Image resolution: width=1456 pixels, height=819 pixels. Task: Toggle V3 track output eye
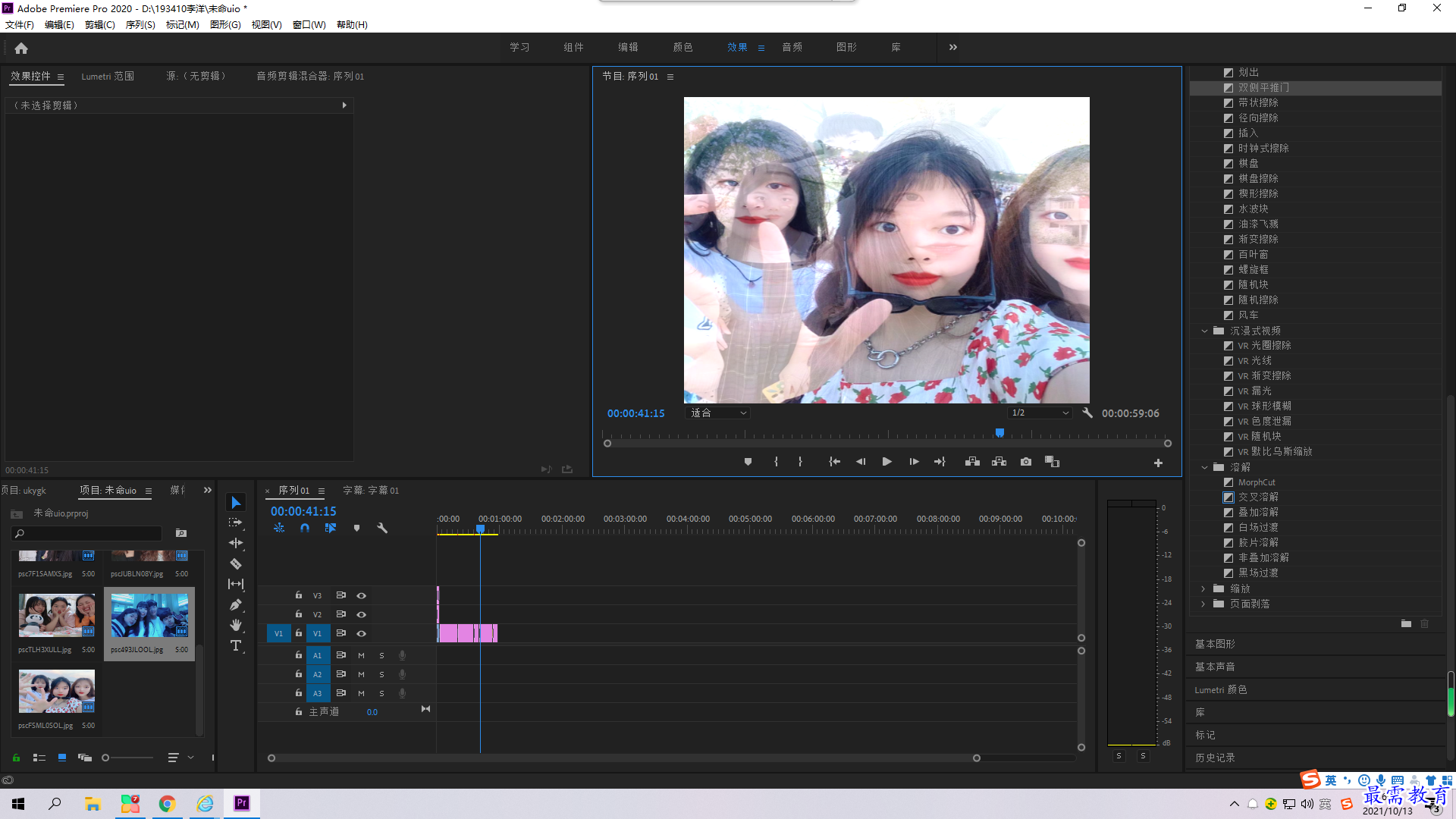click(361, 595)
